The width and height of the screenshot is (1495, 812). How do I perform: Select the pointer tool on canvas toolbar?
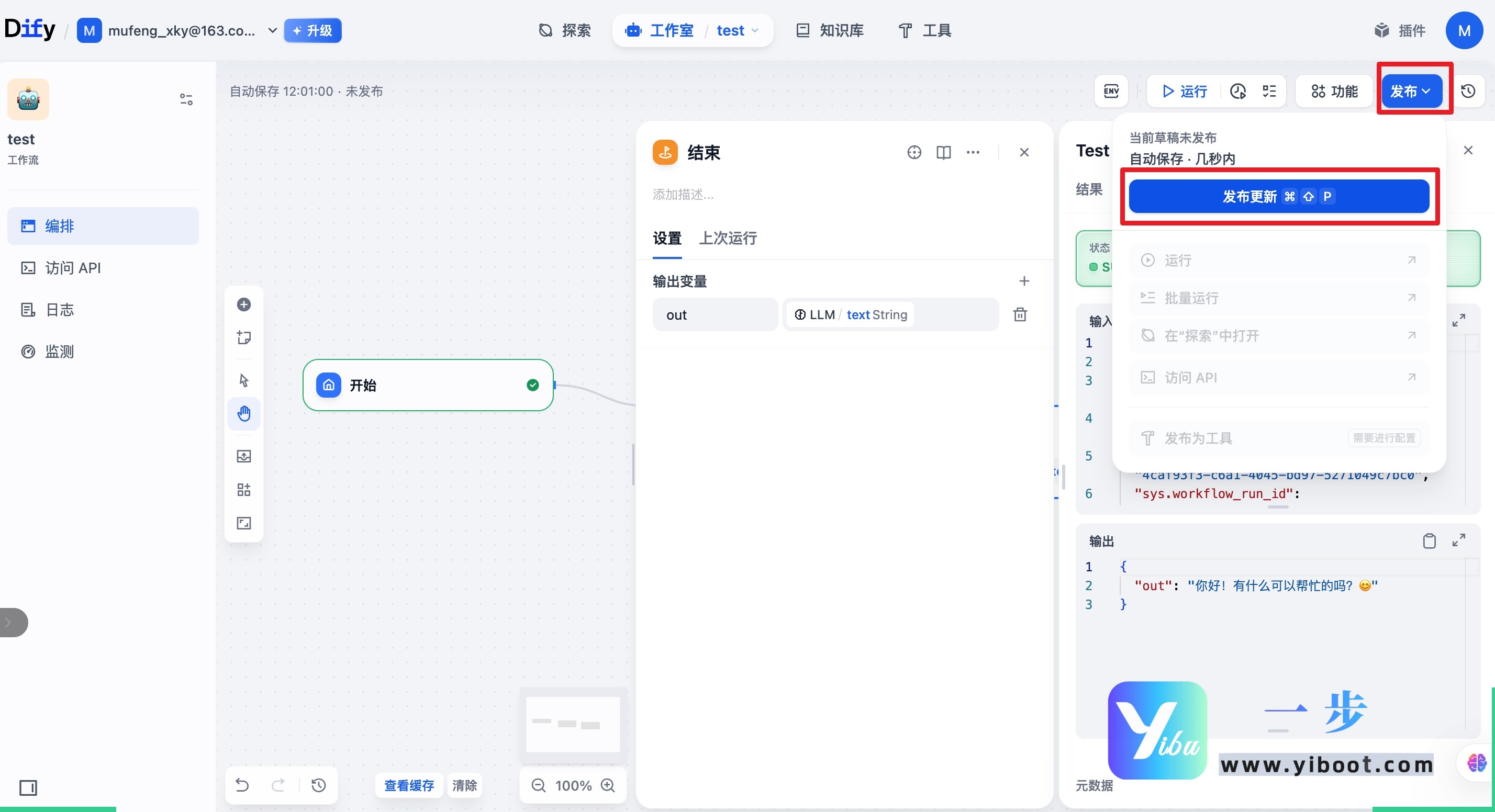244,380
